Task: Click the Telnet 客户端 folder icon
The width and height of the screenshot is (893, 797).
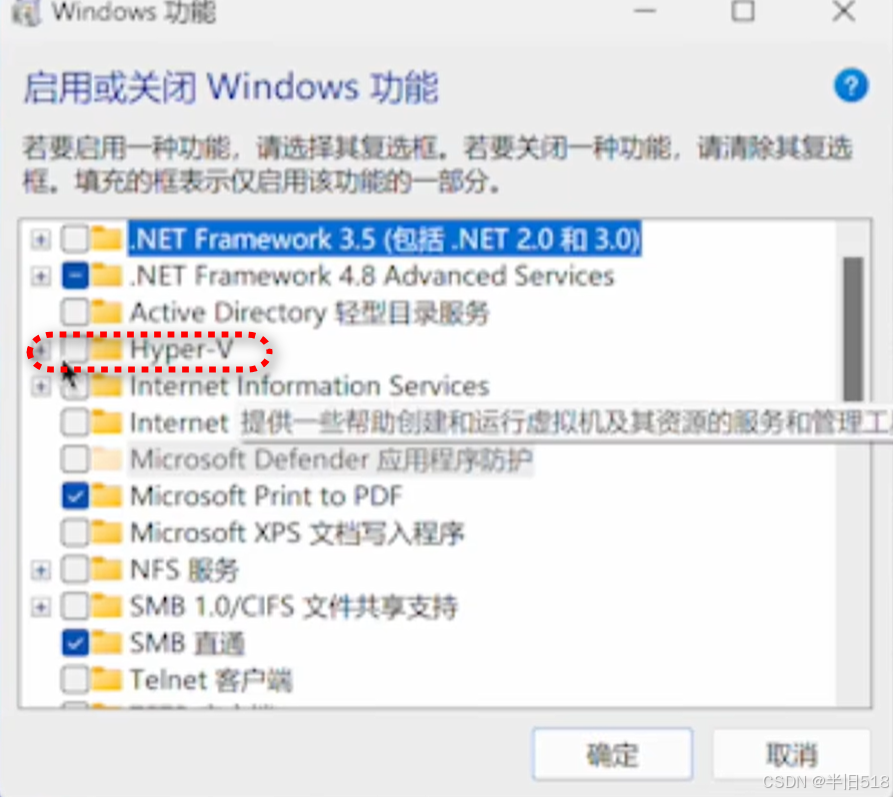Action: click(x=106, y=679)
